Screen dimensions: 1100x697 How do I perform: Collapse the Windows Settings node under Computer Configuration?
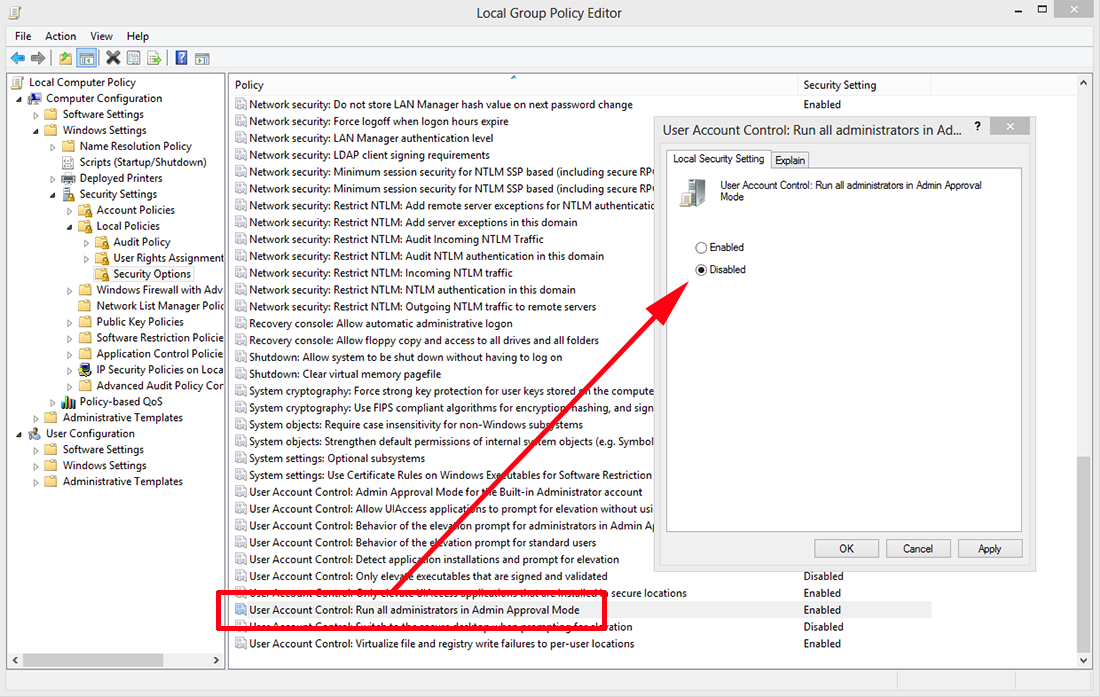[x=36, y=131]
